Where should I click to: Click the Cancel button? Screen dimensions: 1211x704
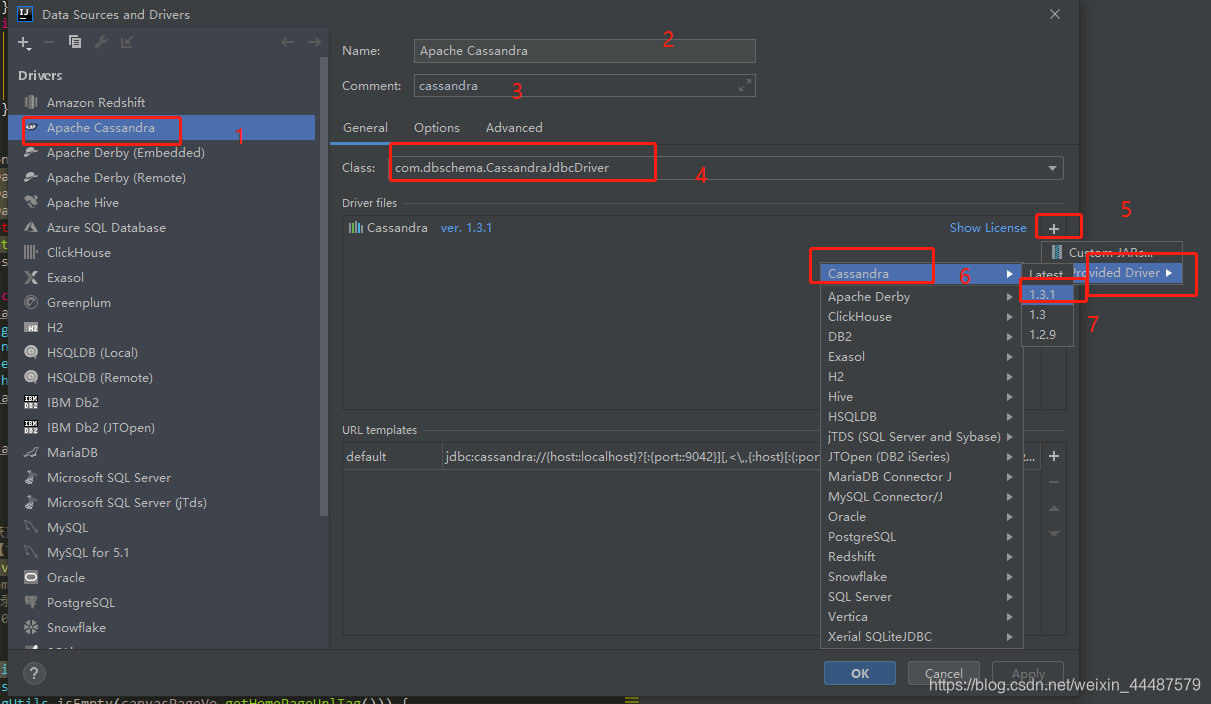(944, 673)
